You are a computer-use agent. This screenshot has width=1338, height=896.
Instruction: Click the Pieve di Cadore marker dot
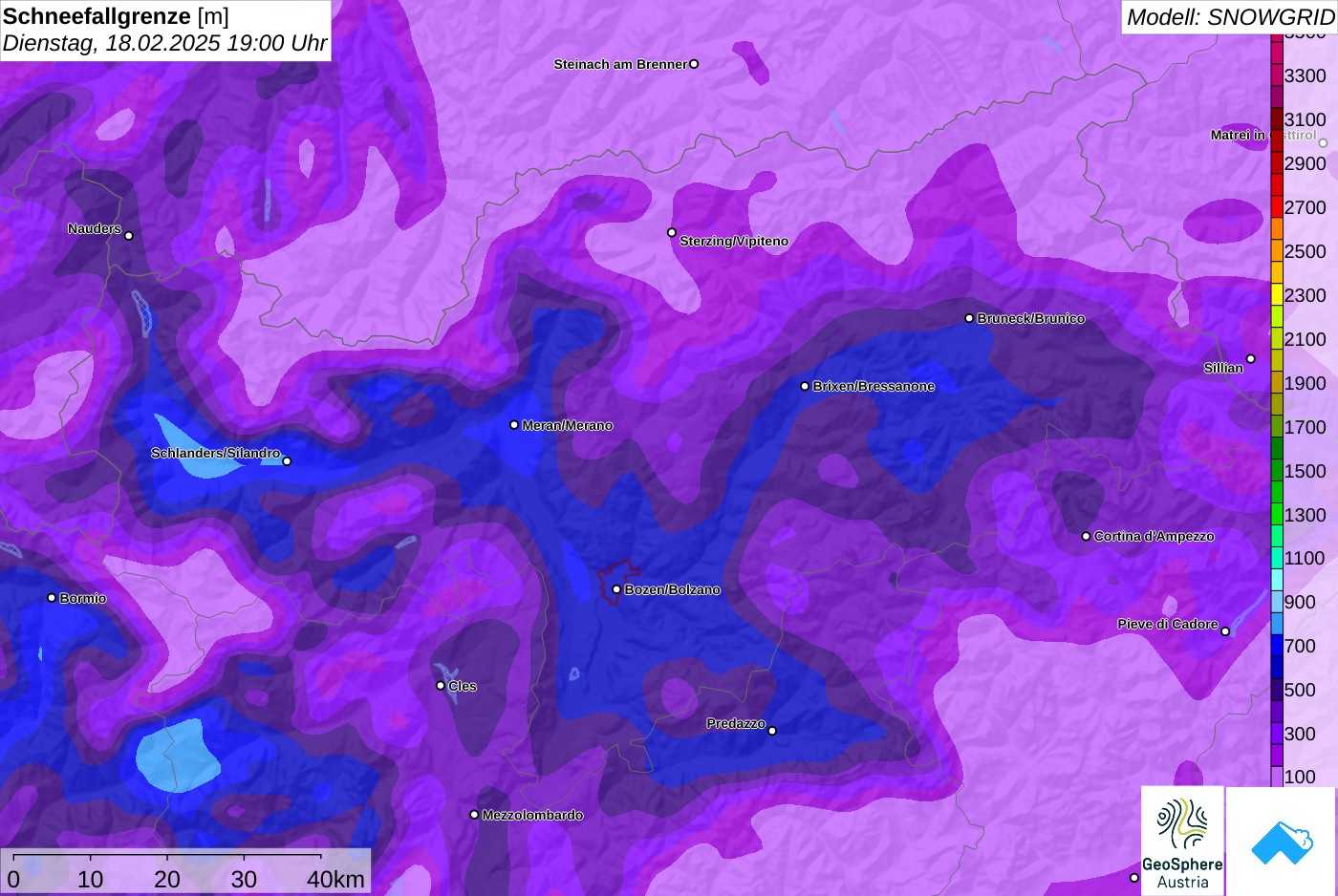(x=1225, y=631)
